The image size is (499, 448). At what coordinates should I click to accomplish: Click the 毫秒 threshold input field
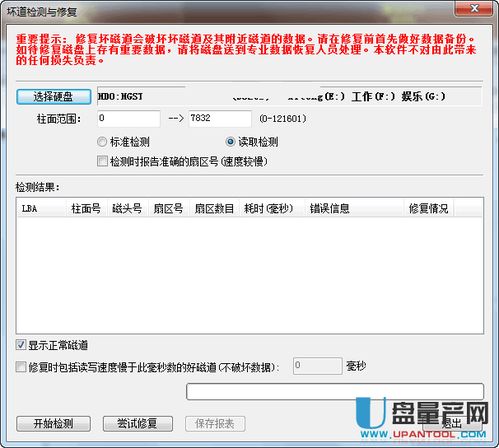tap(318, 366)
